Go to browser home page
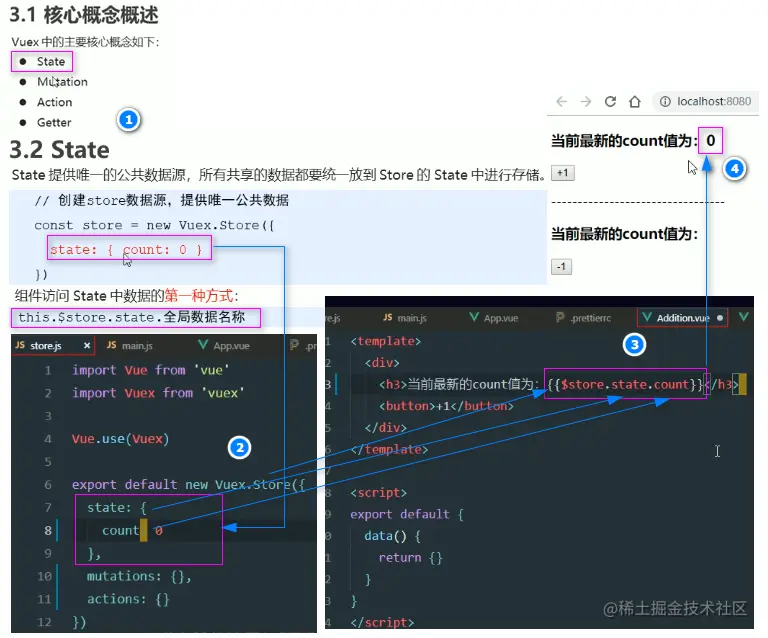The height and width of the screenshot is (638, 768). pyautogui.click(x=635, y=101)
